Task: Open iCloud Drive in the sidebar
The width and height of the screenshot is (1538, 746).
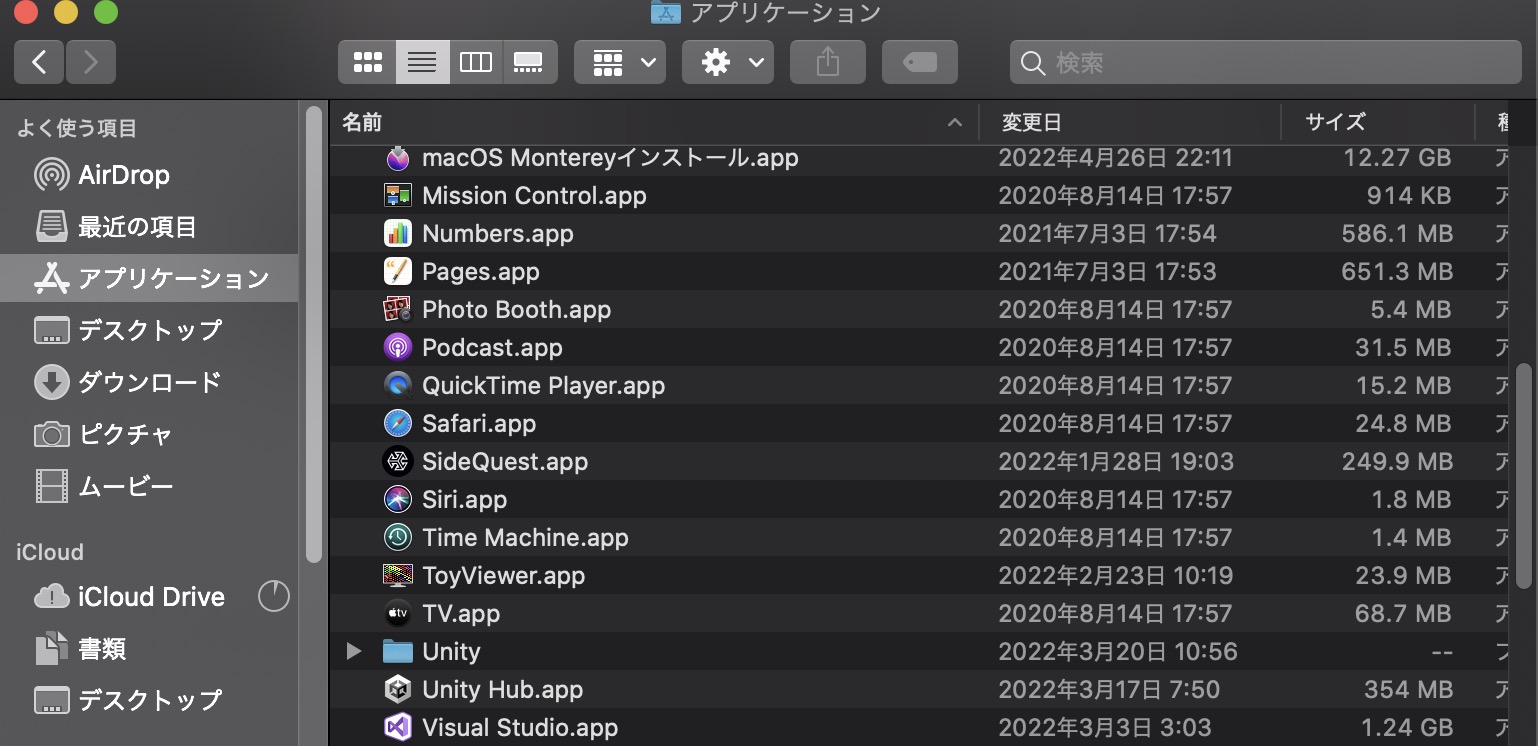Action: point(152,597)
